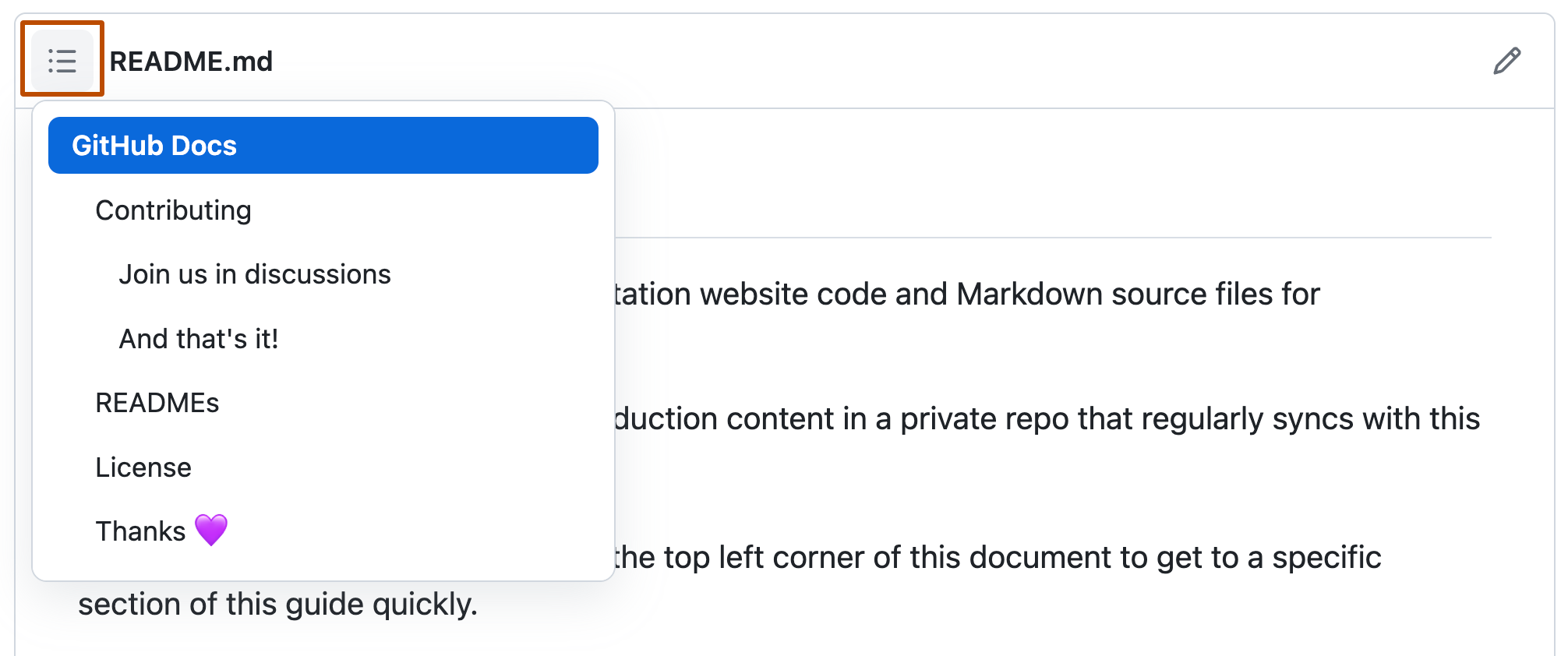Select the "Thanks 💜" outline entry
Viewport: 1568px width, 656px height.
point(160,531)
